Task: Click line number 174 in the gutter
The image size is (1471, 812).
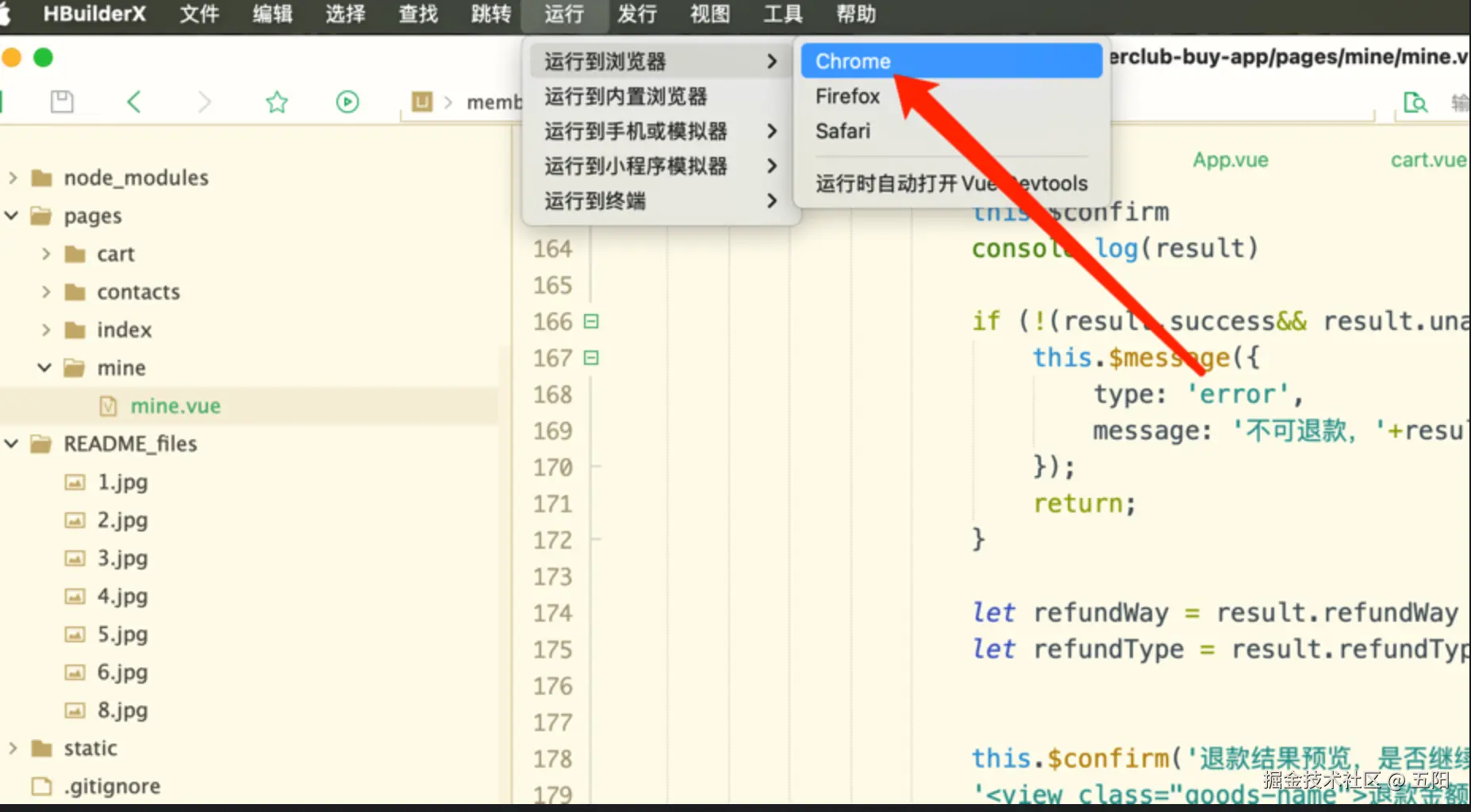Action: tap(553, 613)
